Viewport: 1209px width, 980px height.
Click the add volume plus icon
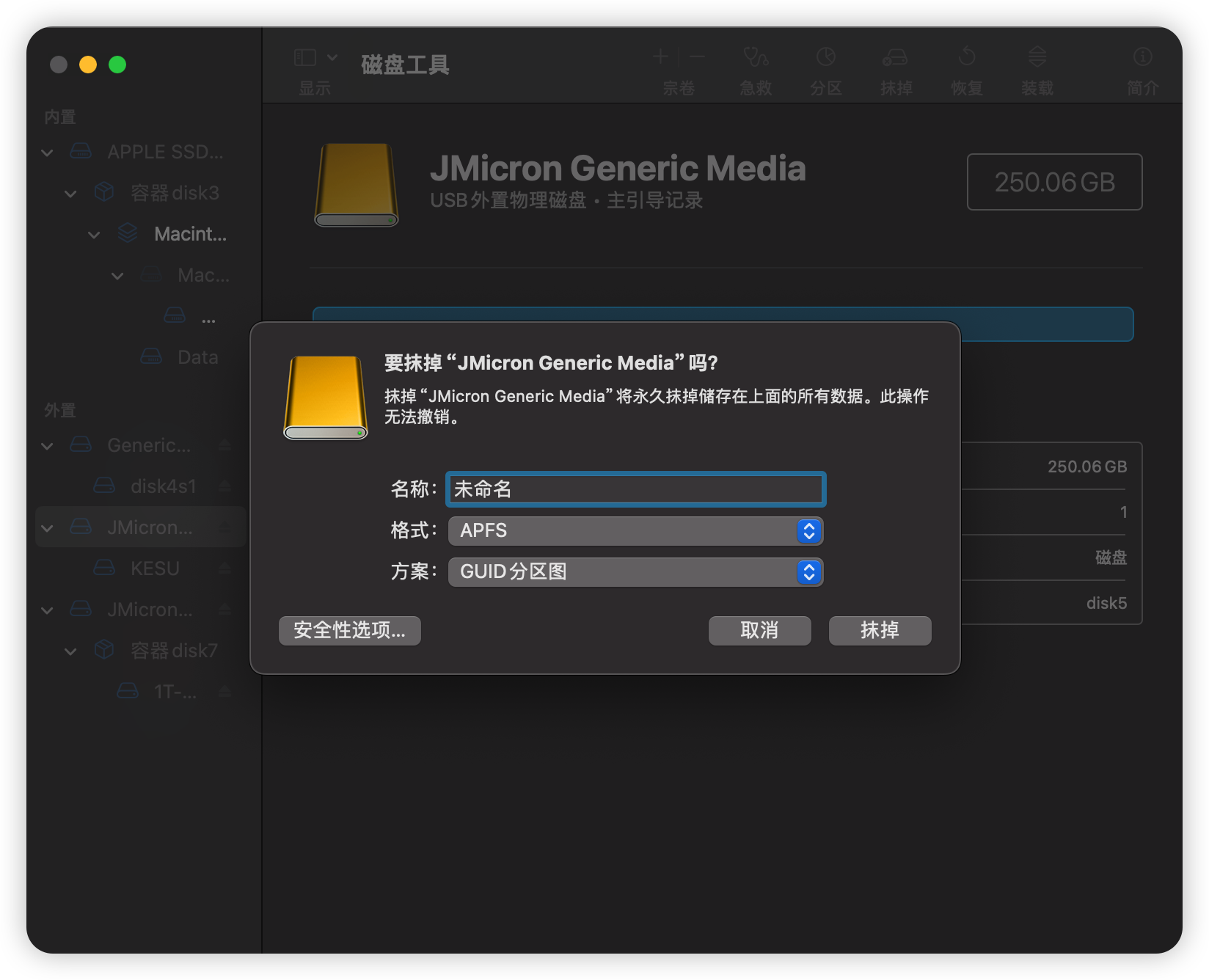pyautogui.click(x=660, y=56)
